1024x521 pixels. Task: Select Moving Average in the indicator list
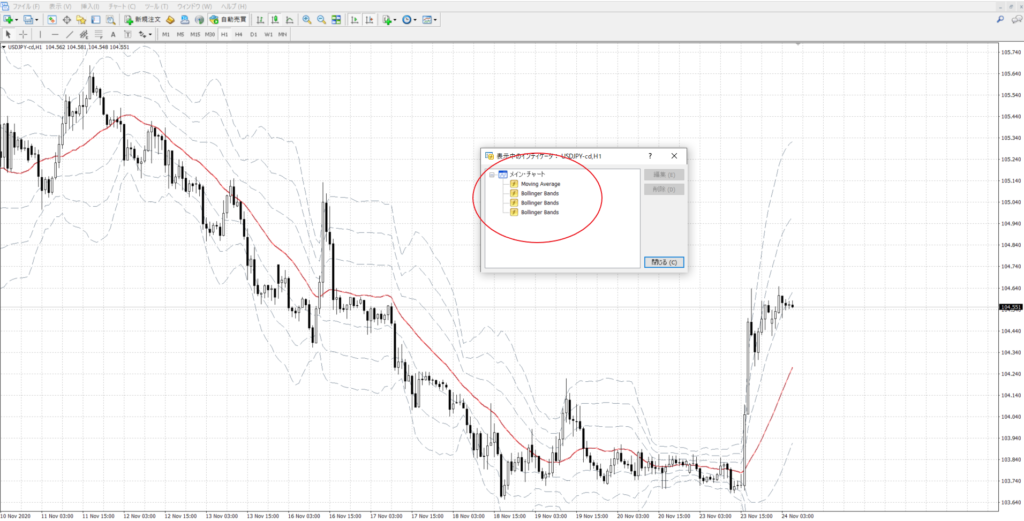(541, 184)
